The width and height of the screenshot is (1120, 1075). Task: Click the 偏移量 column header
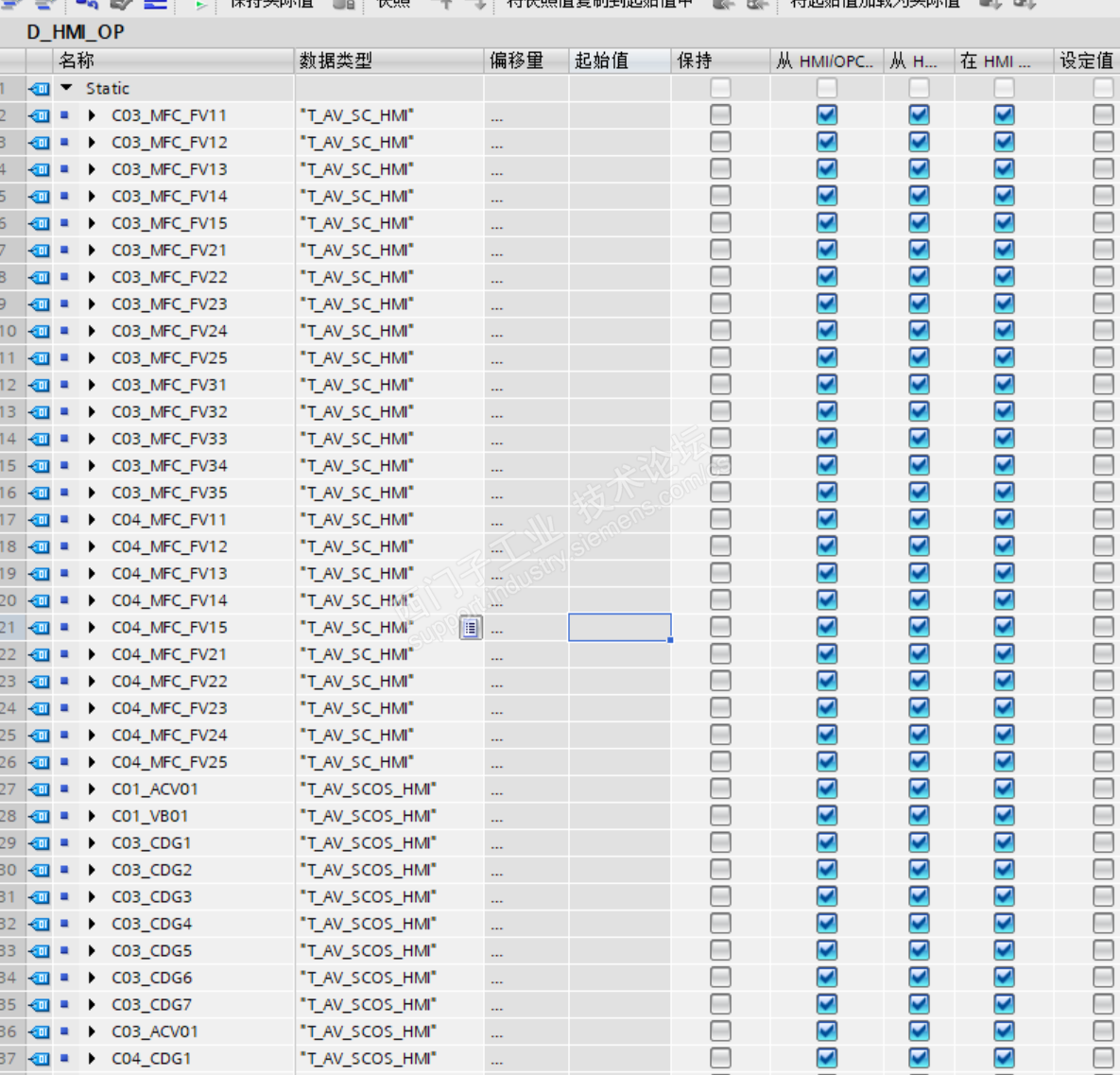(526, 61)
